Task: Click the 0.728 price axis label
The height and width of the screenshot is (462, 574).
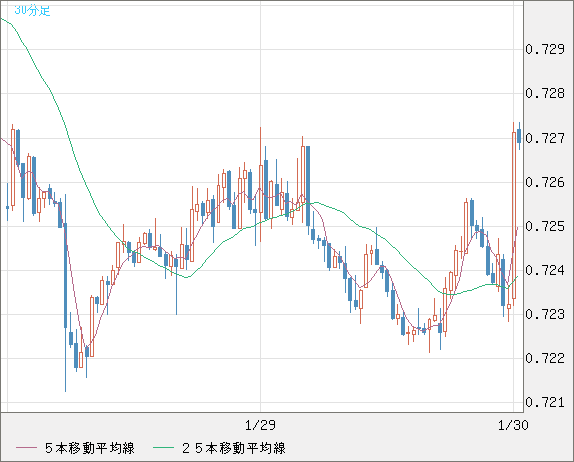Action: tap(545, 93)
